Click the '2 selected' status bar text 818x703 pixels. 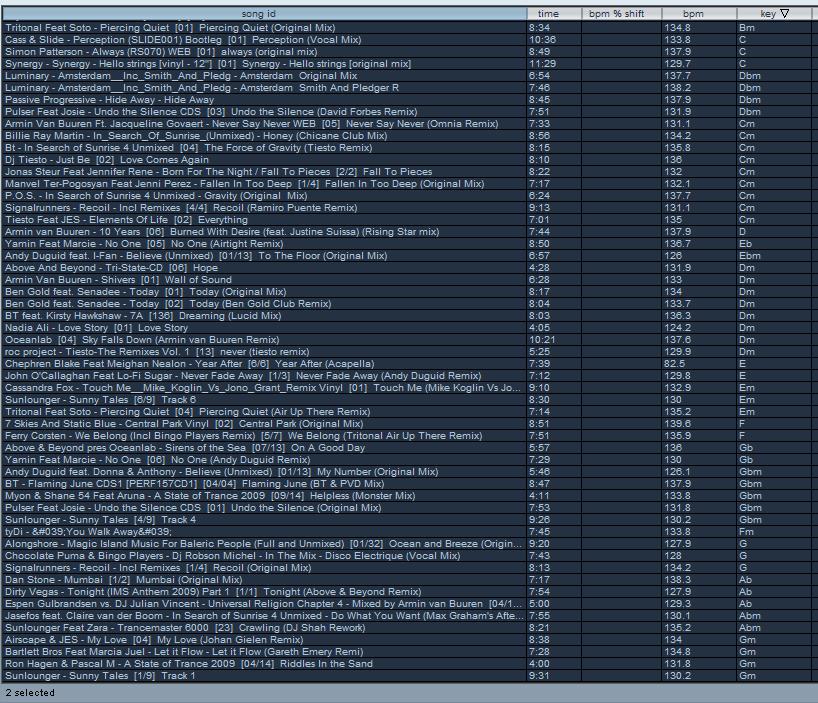[30, 693]
